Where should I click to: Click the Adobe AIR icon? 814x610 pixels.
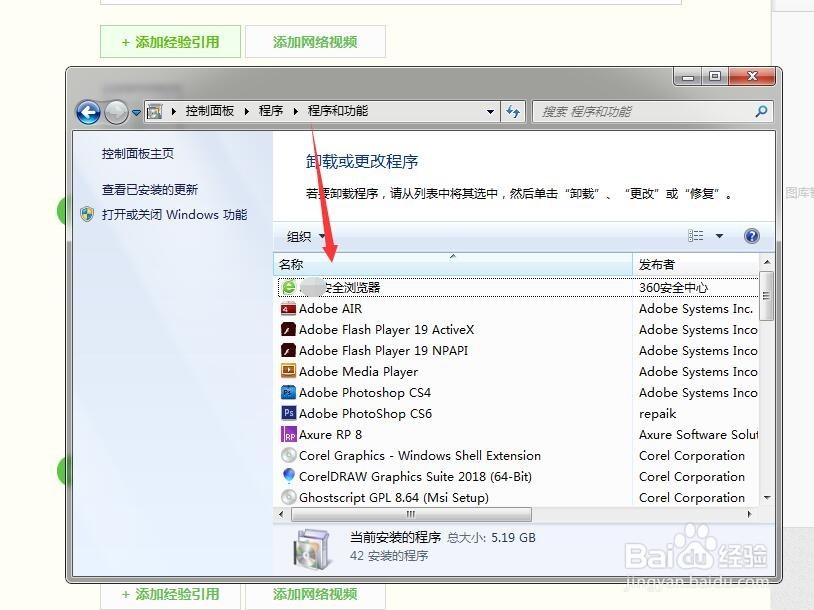coord(288,309)
